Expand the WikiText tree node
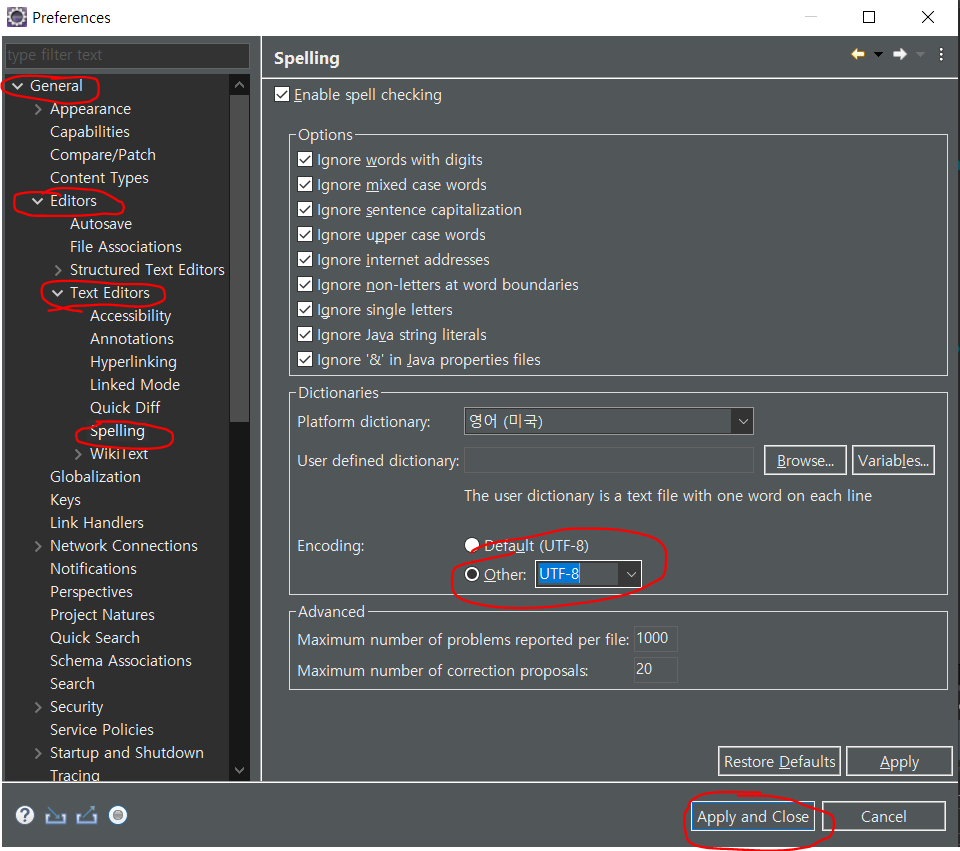Screen dimensions: 960x851 [78, 454]
